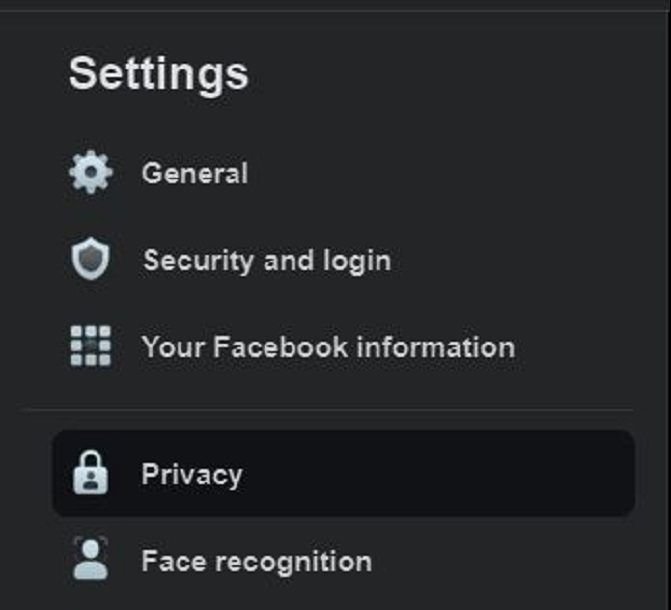The width and height of the screenshot is (671, 610).
Task: Open the Security and login label
Action: tap(266, 260)
